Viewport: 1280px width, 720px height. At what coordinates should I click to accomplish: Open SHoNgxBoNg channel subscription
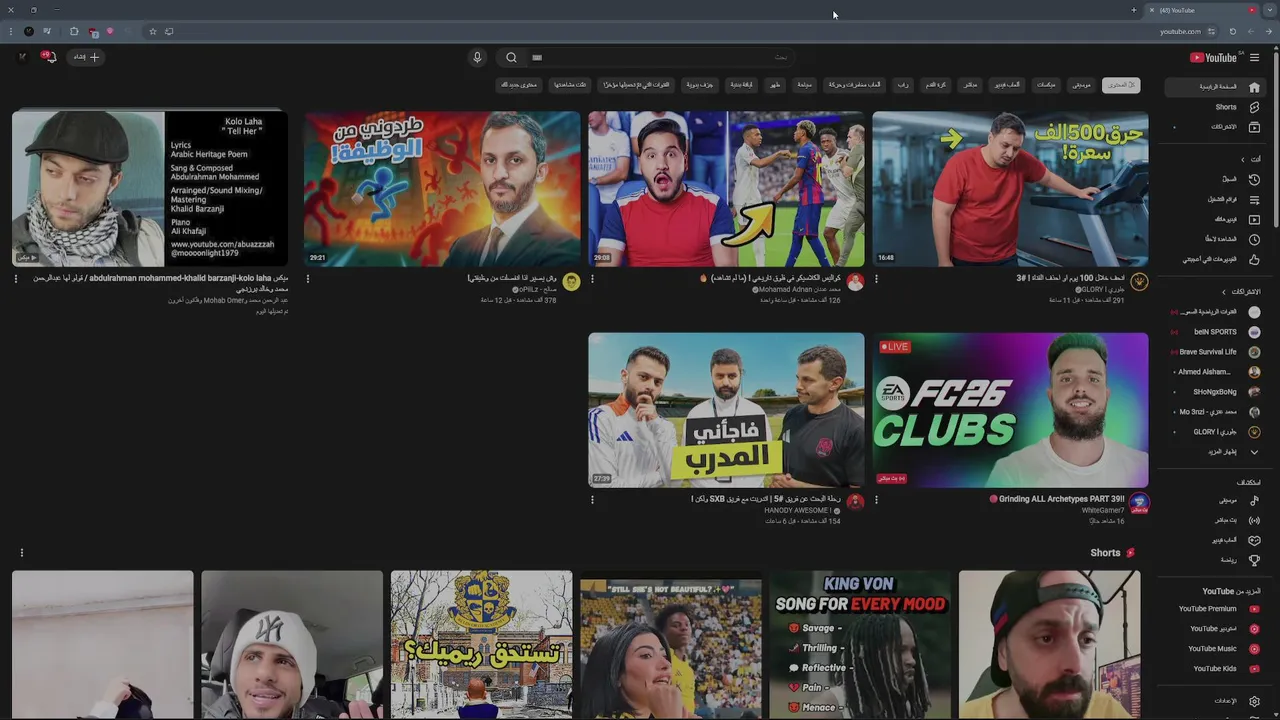pyautogui.click(x=1217, y=392)
